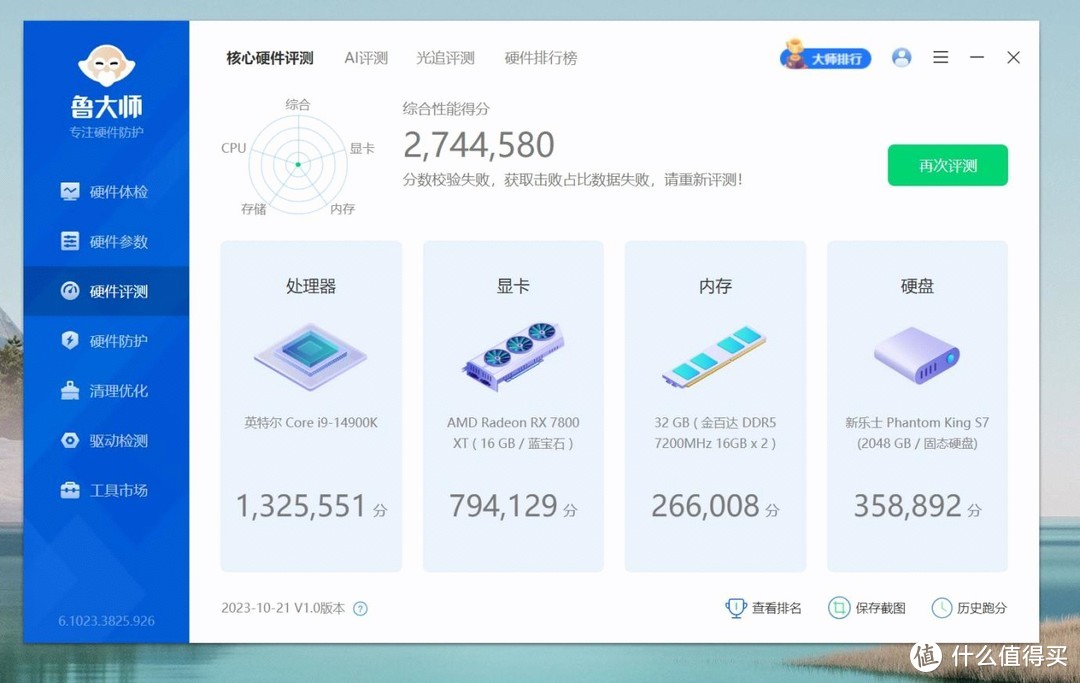The height and width of the screenshot is (683, 1080).
Task: Click the processor score 1,325,551
Action: pos(300,506)
